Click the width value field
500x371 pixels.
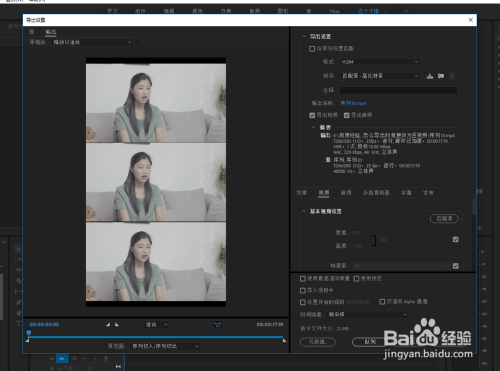tap(356, 233)
